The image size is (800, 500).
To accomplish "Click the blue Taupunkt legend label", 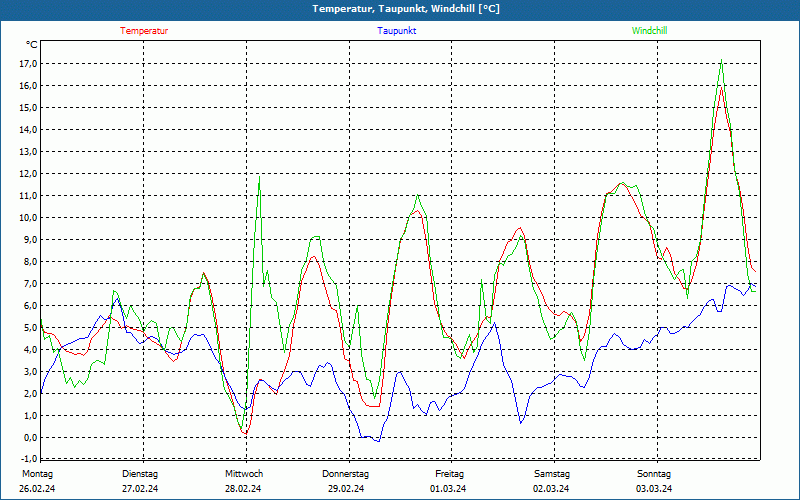I will (x=396, y=31).
